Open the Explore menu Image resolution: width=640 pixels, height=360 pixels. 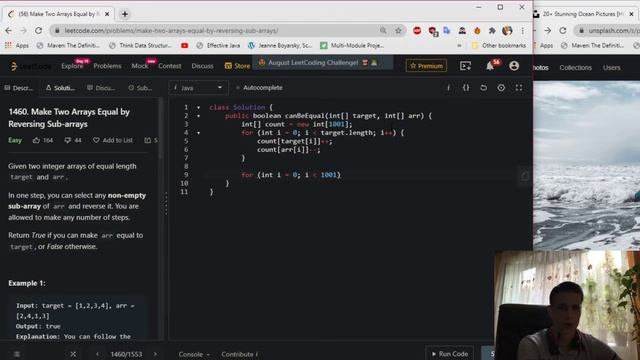(x=72, y=66)
